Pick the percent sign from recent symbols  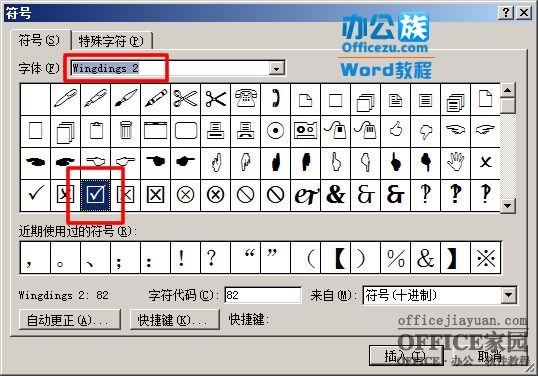pos(396,258)
